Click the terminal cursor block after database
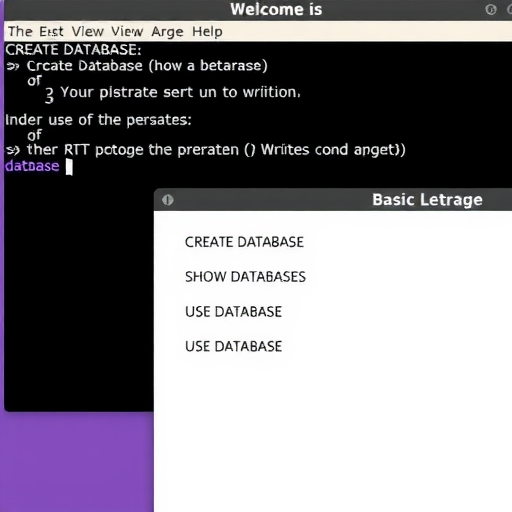 click(x=69, y=167)
